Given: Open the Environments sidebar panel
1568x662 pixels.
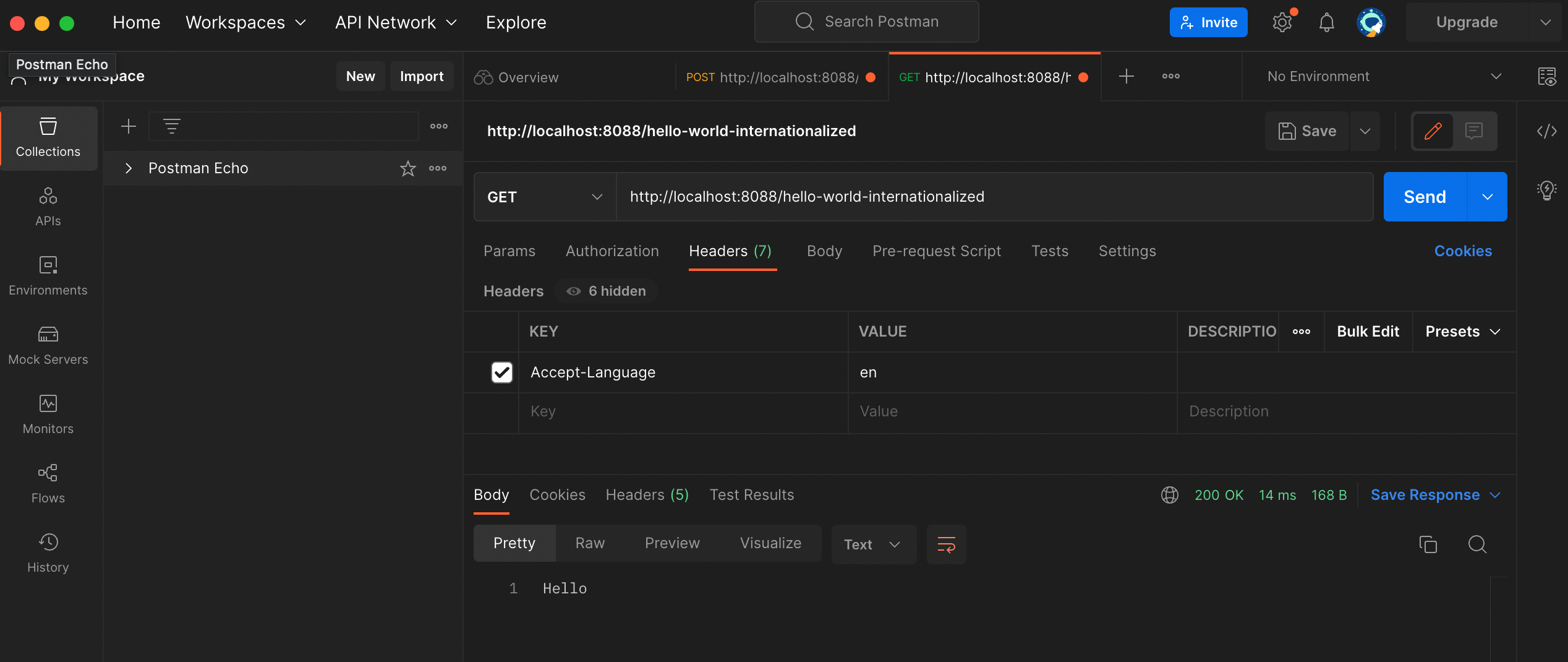Looking at the screenshot, I should tap(48, 277).
